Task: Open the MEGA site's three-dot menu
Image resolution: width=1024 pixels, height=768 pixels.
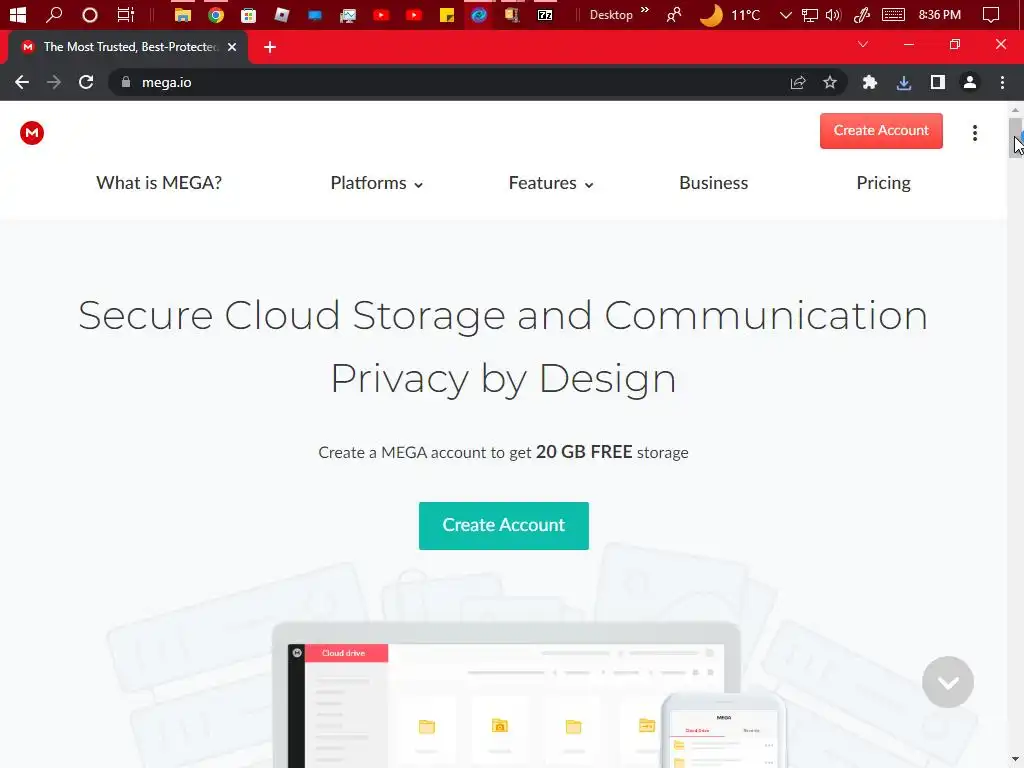Action: 974,133
